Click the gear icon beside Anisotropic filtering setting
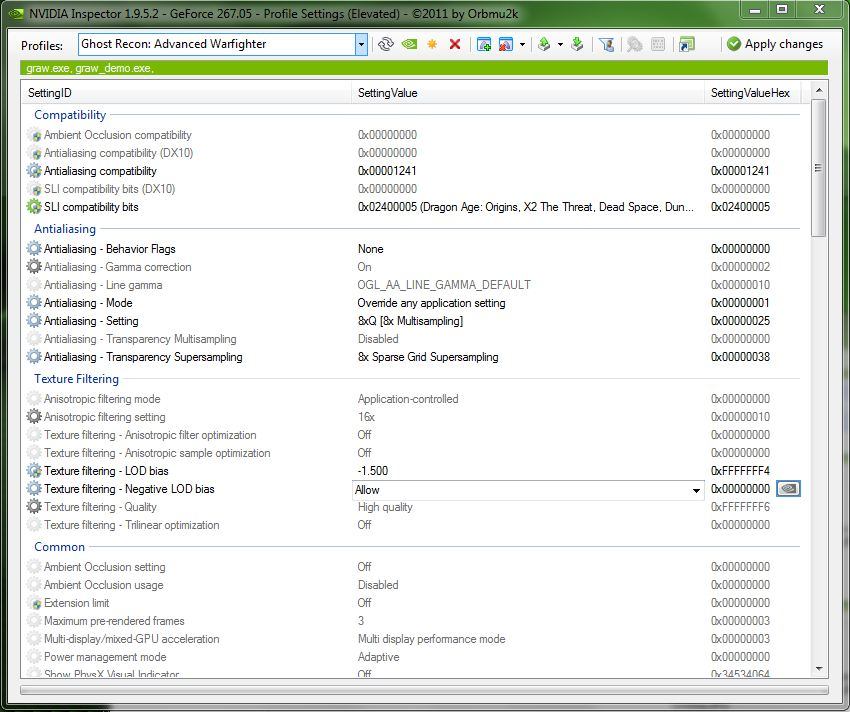Image resolution: width=850 pixels, height=712 pixels. (34, 416)
